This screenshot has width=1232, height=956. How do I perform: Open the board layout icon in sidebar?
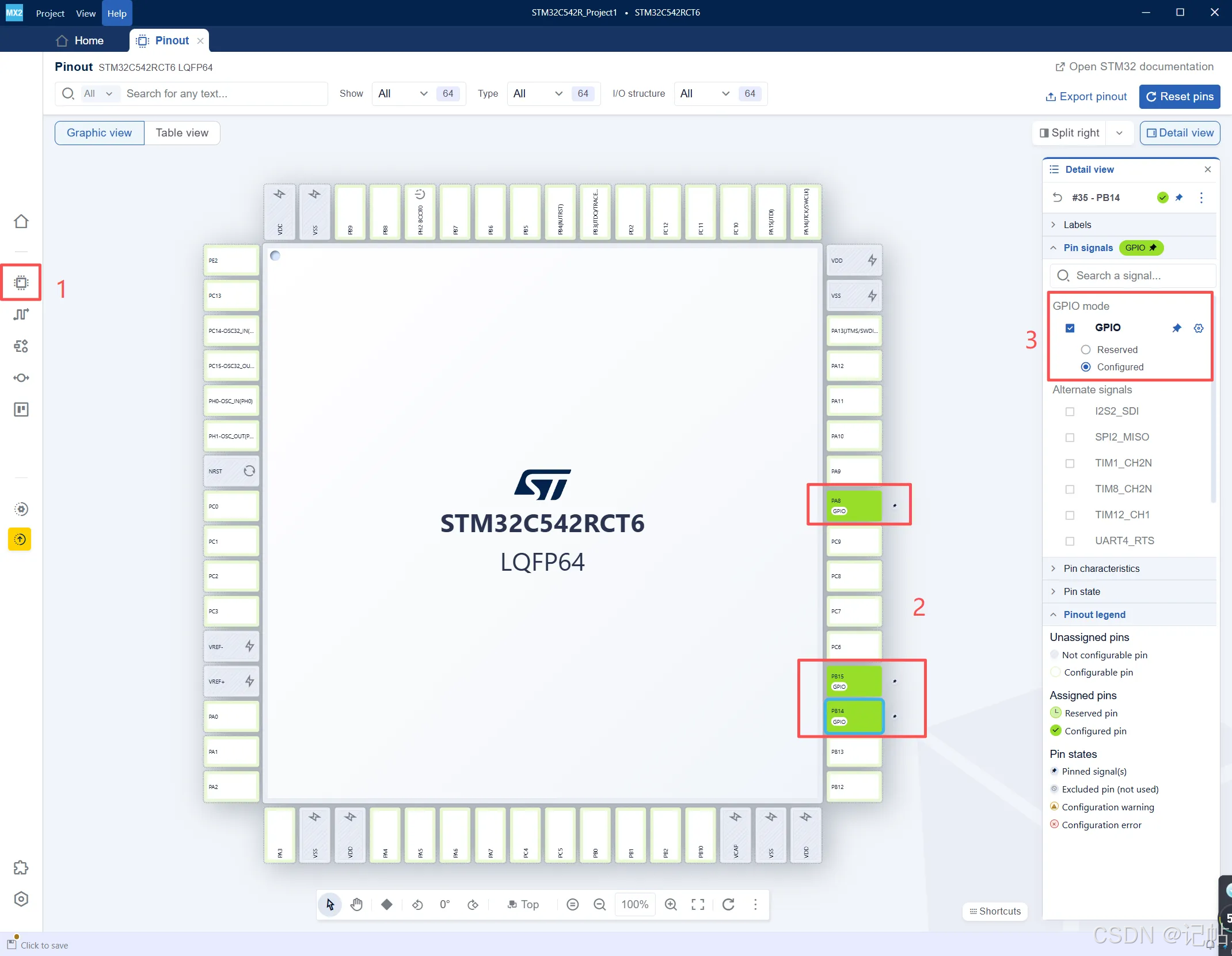pyautogui.click(x=21, y=409)
